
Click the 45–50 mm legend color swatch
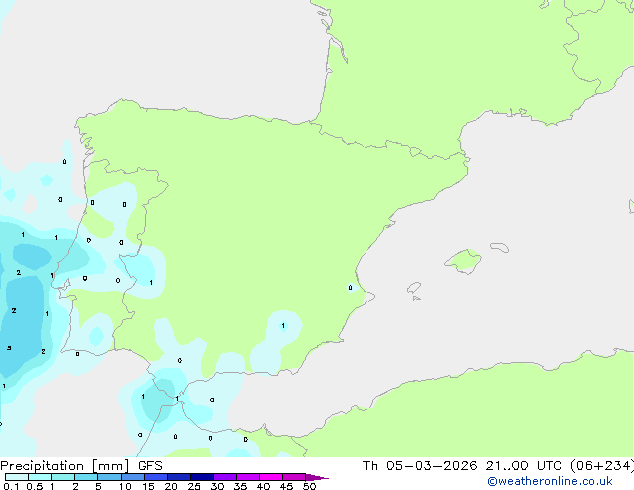[x=294, y=477]
